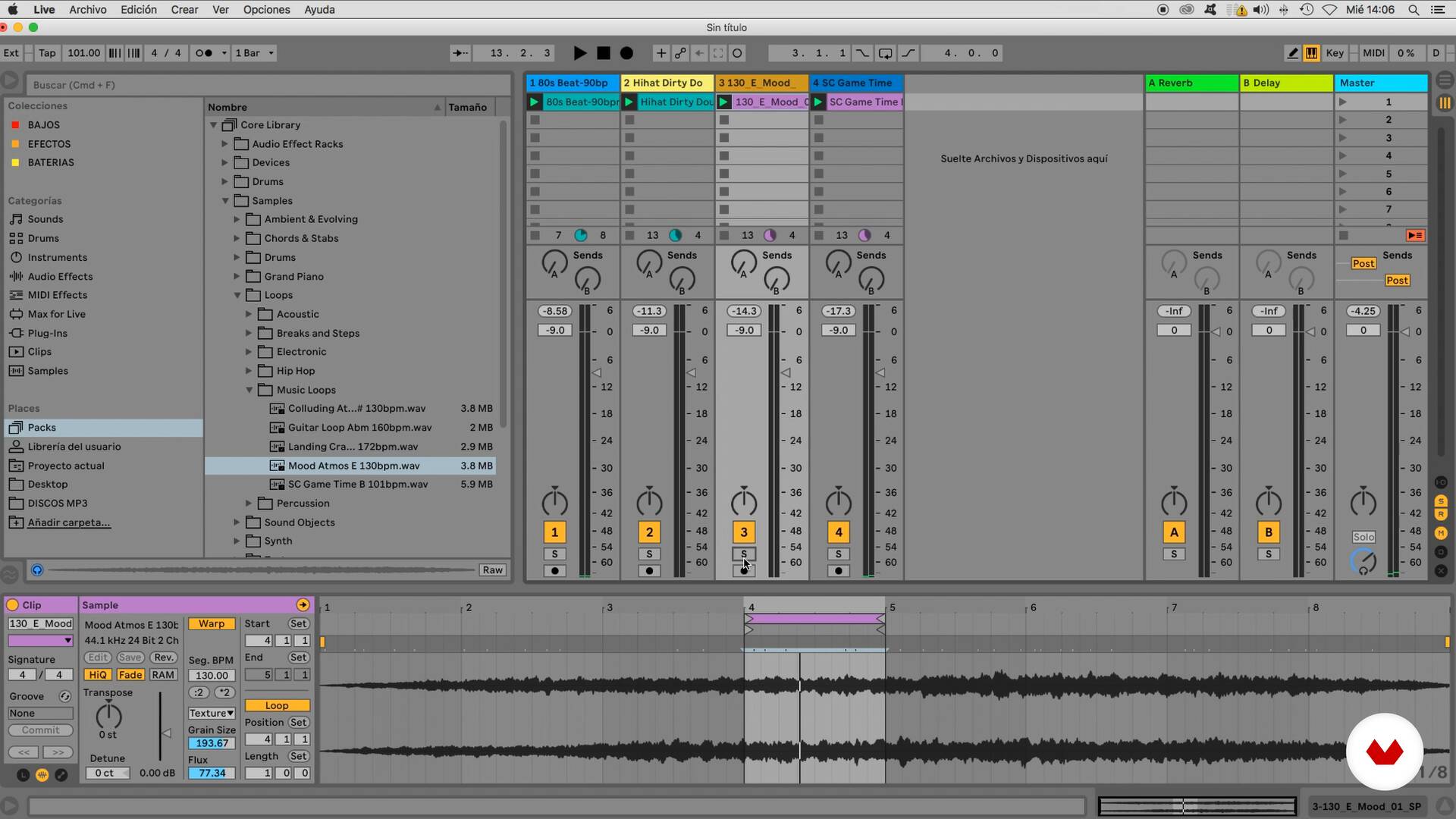Image resolution: width=1456 pixels, height=819 pixels.
Task: Toggle the Automation Arm icon
Action: click(680, 53)
